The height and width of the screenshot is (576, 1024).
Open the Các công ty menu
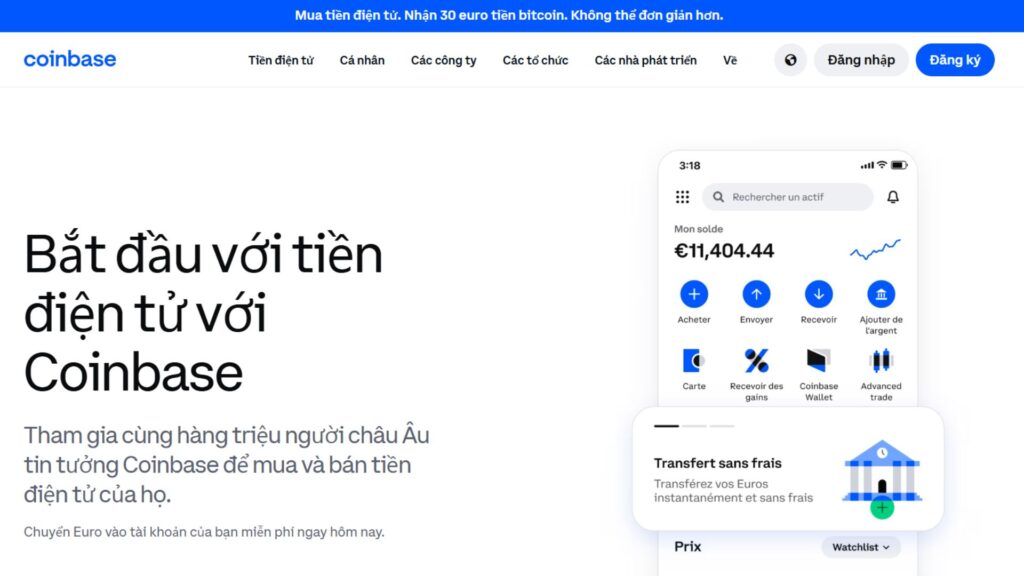(x=443, y=60)
